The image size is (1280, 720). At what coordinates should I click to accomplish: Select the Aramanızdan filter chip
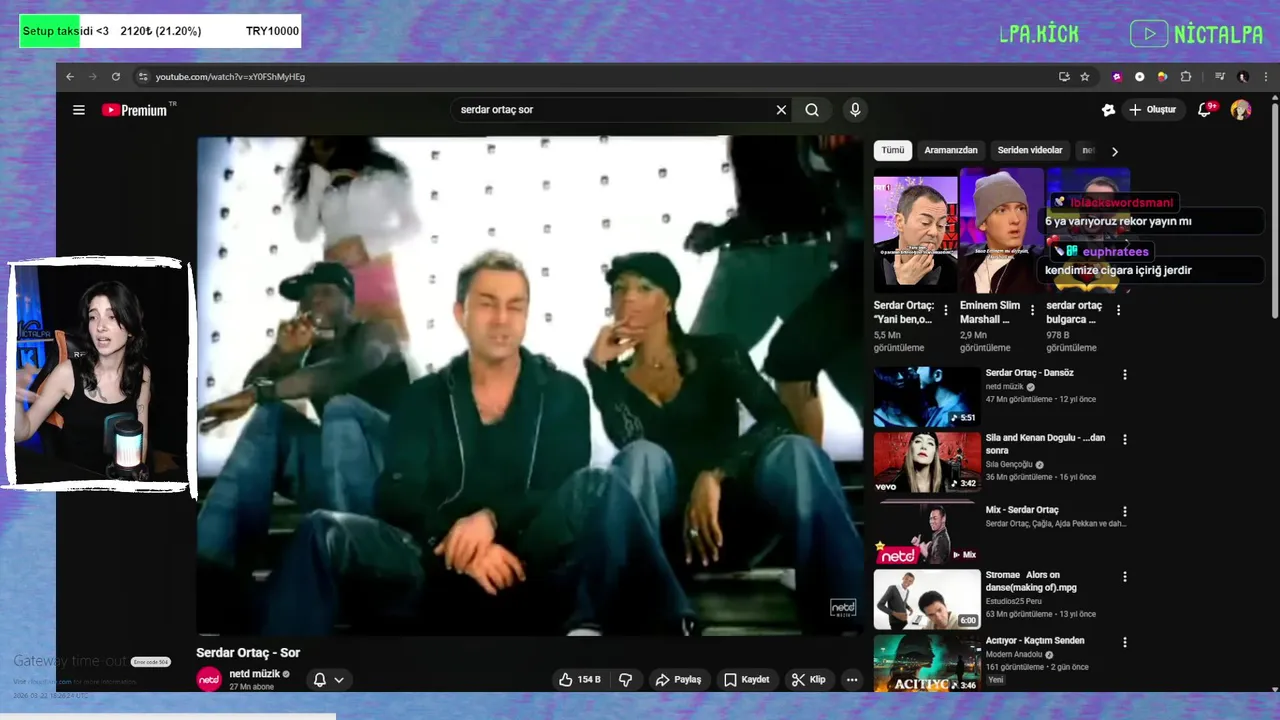coord(950,151)
